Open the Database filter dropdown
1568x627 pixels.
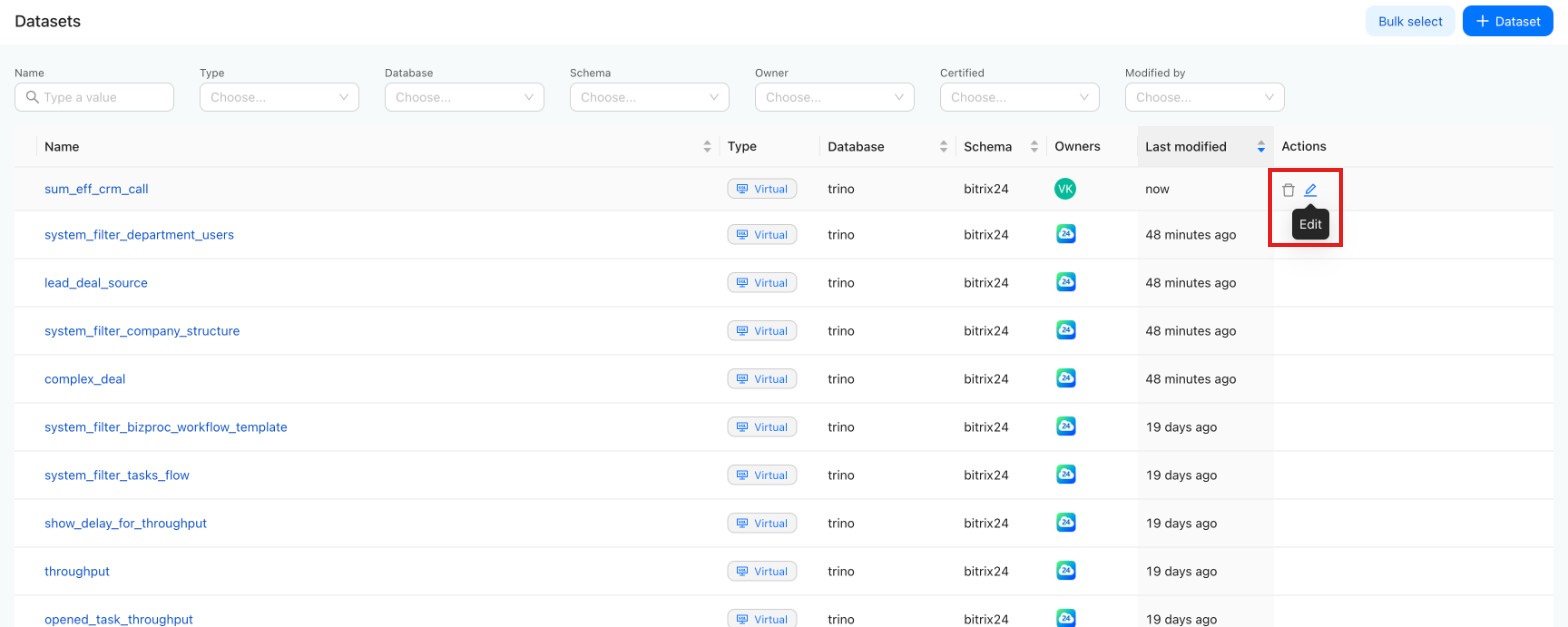click(464, 97)
